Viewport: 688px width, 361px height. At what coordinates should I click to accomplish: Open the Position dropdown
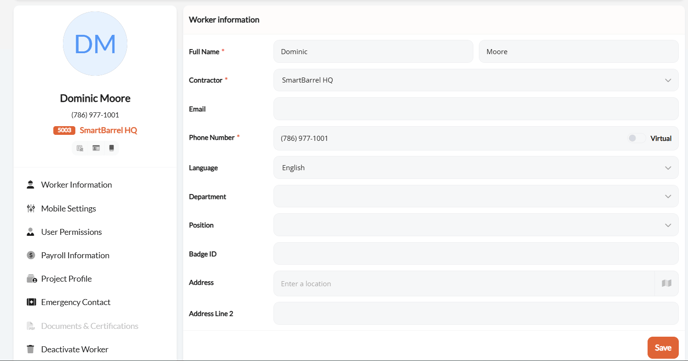[x=476, y=225]
